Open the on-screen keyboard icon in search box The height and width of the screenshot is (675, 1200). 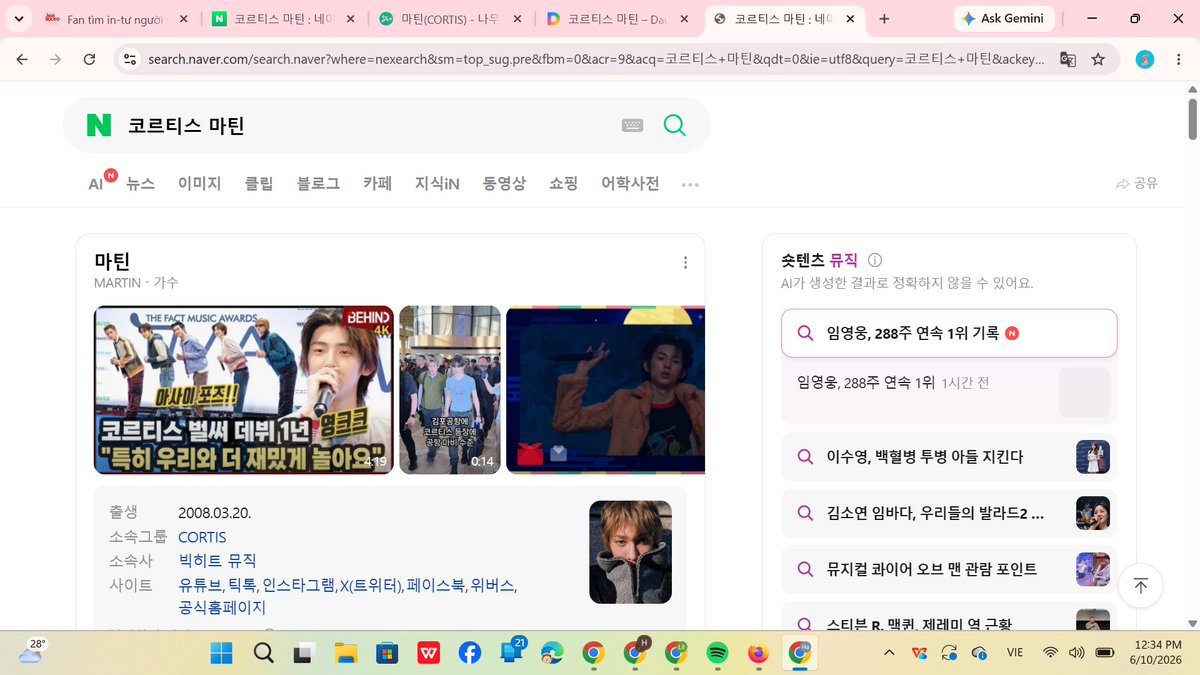point(632,125)
